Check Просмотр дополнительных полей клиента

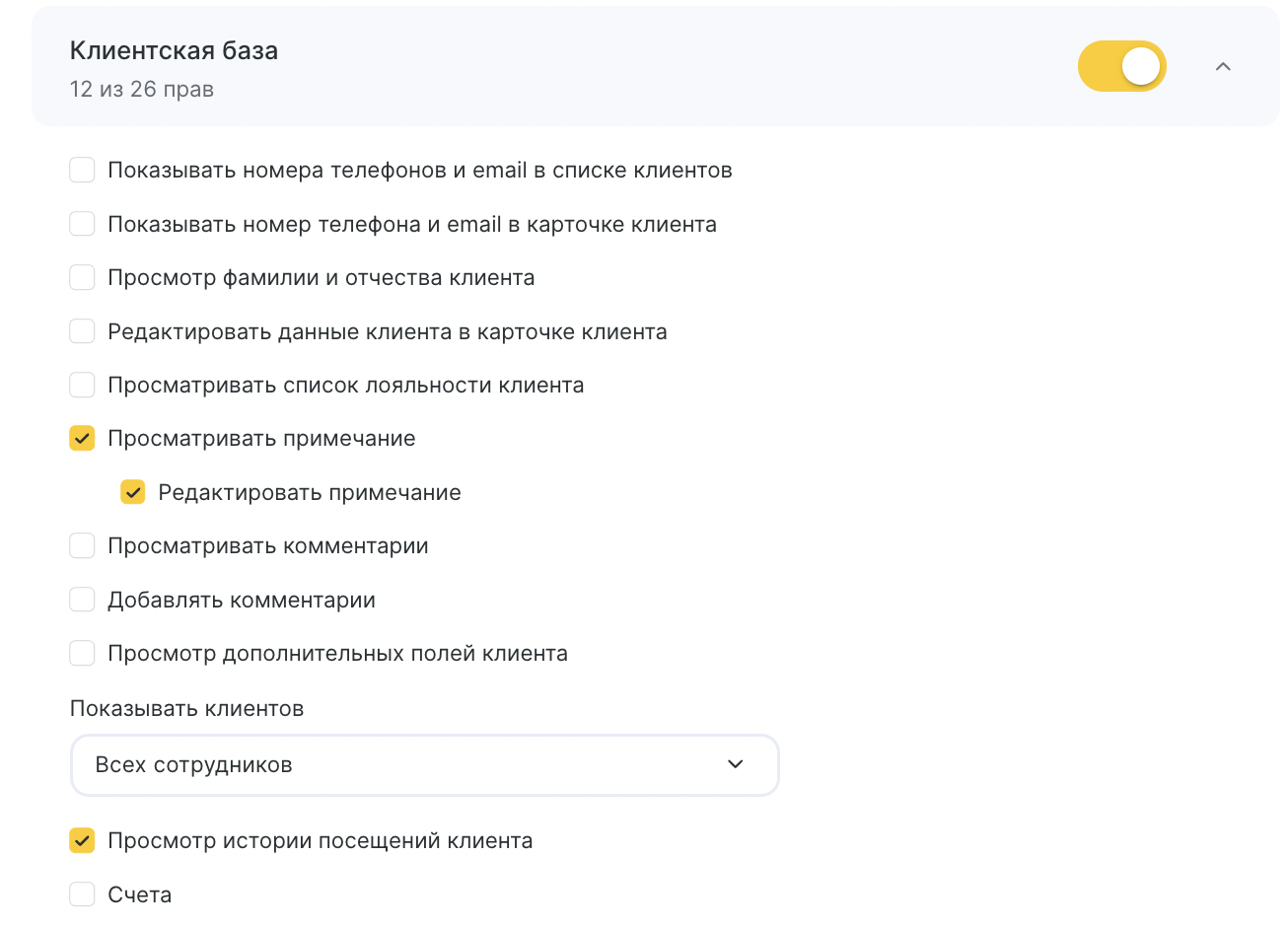tap(82, 653)
